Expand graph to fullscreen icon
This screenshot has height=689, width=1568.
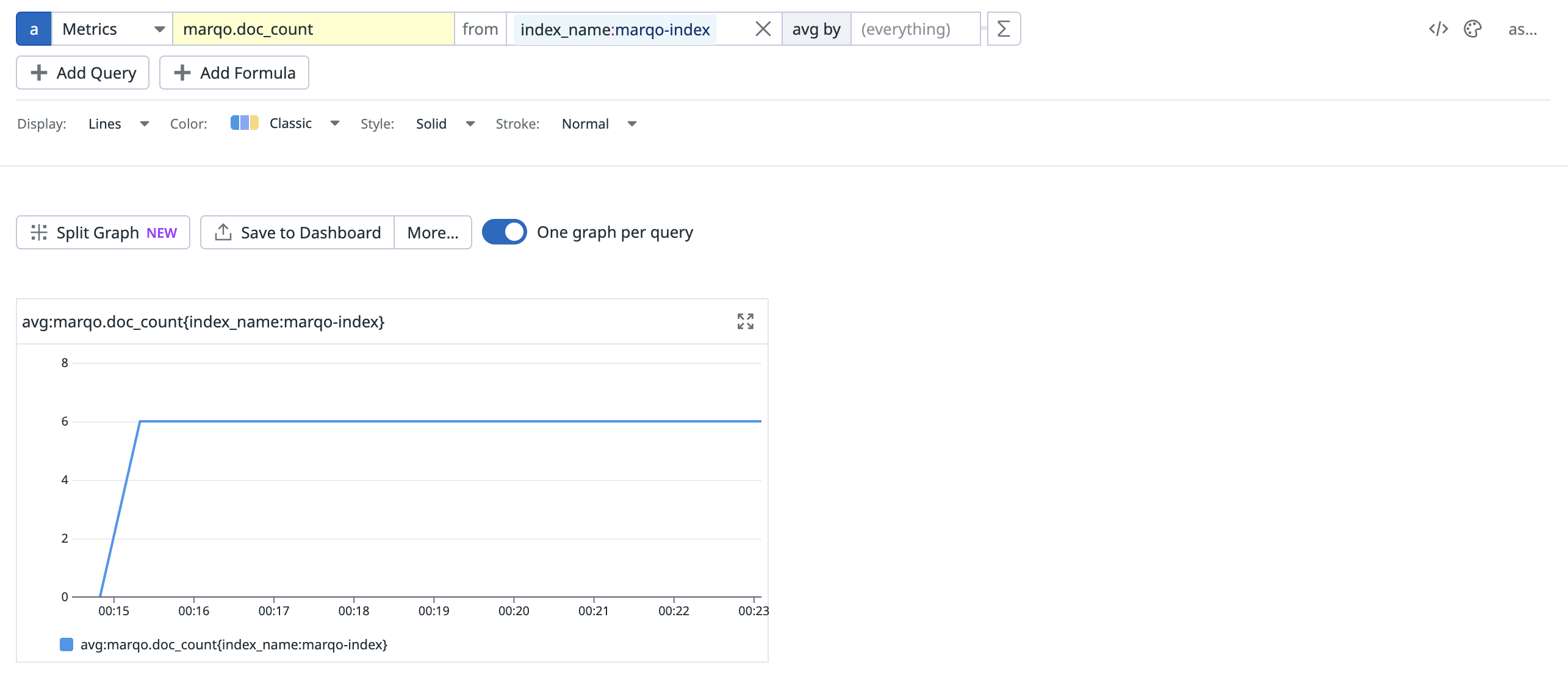click(745, 321)
